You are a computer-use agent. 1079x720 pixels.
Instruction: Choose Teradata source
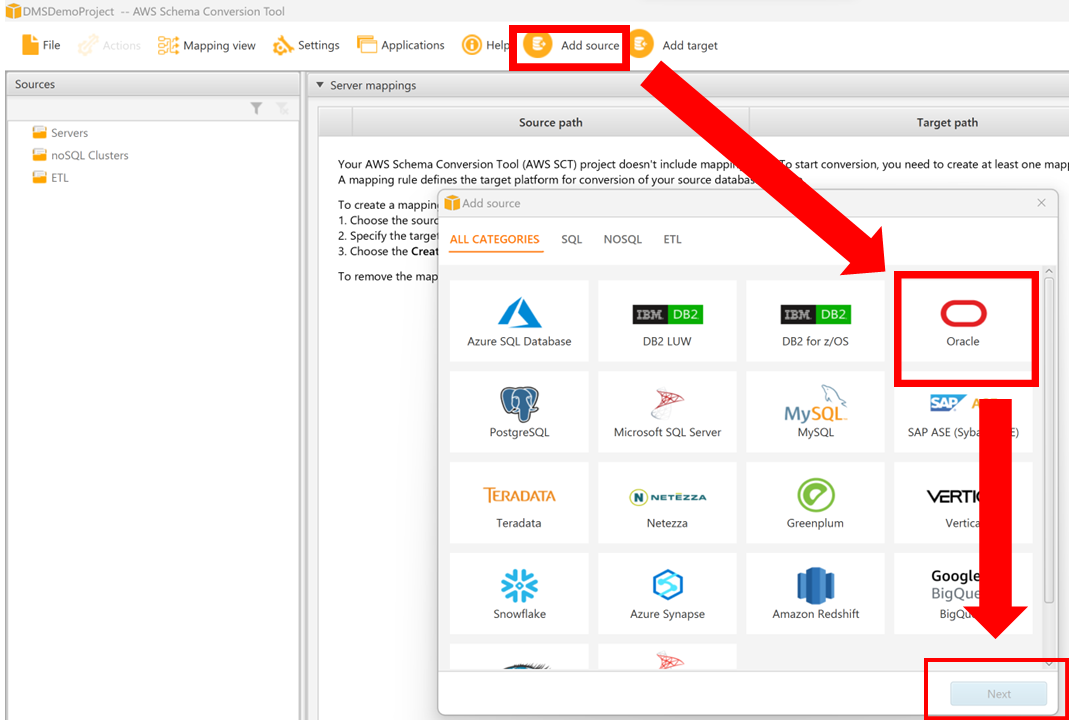(x=519, y=502)
